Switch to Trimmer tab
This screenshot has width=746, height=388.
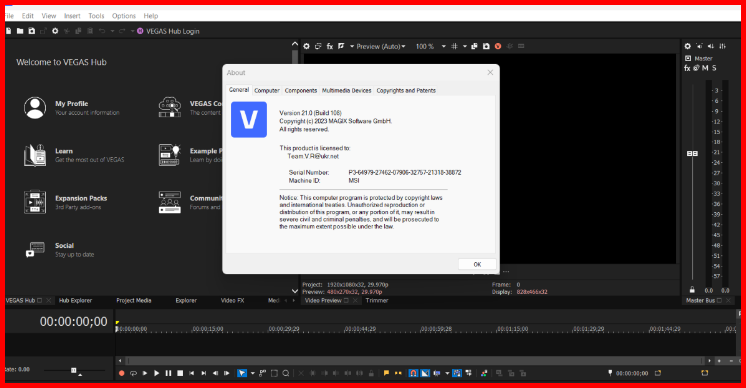click(x=377, y=301)
